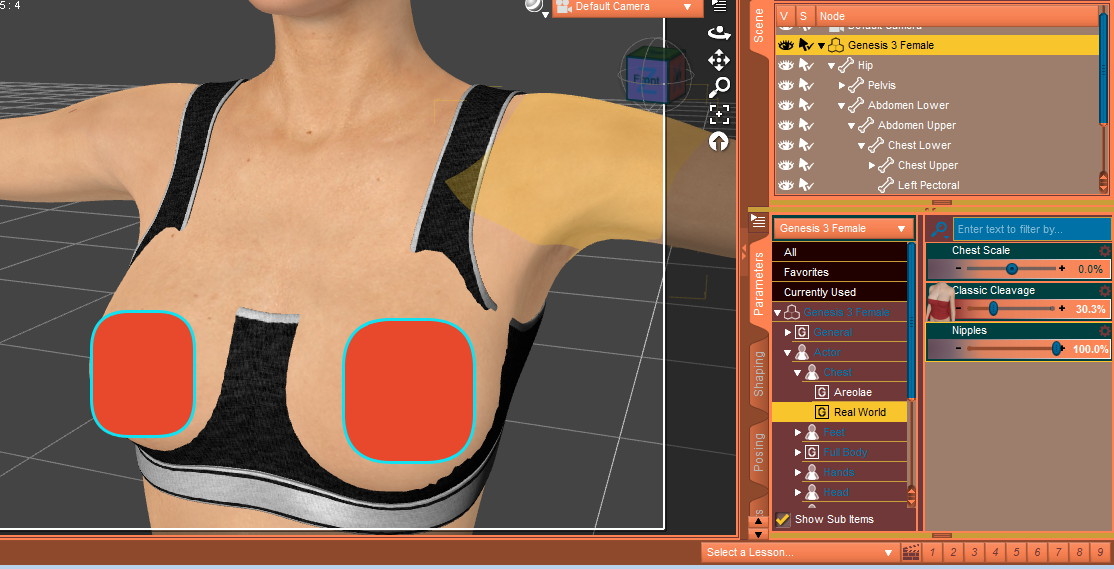
Task: Open the DrawStyle sphere dropdown
Action: tap(537, 7)
